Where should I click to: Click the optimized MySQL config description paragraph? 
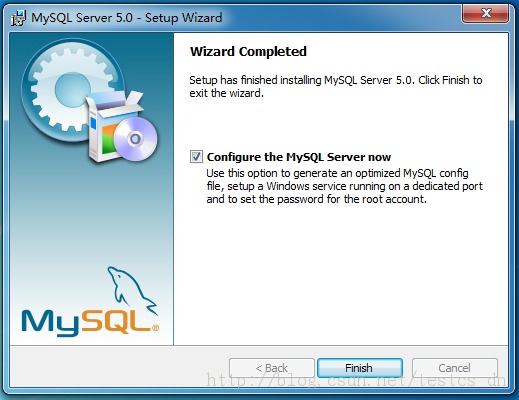[344, 186]
